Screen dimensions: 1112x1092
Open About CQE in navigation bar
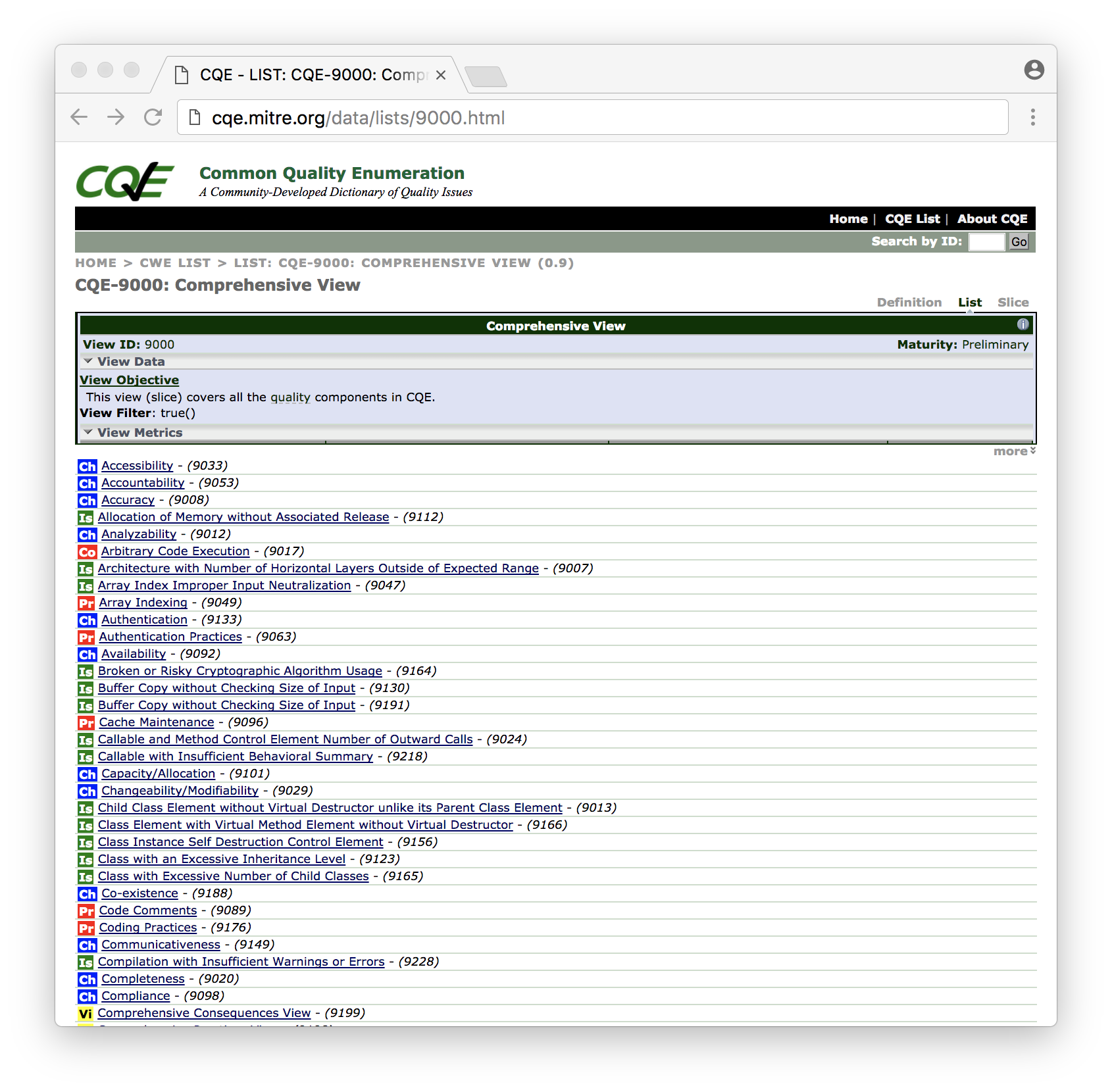tap(992, 219)
